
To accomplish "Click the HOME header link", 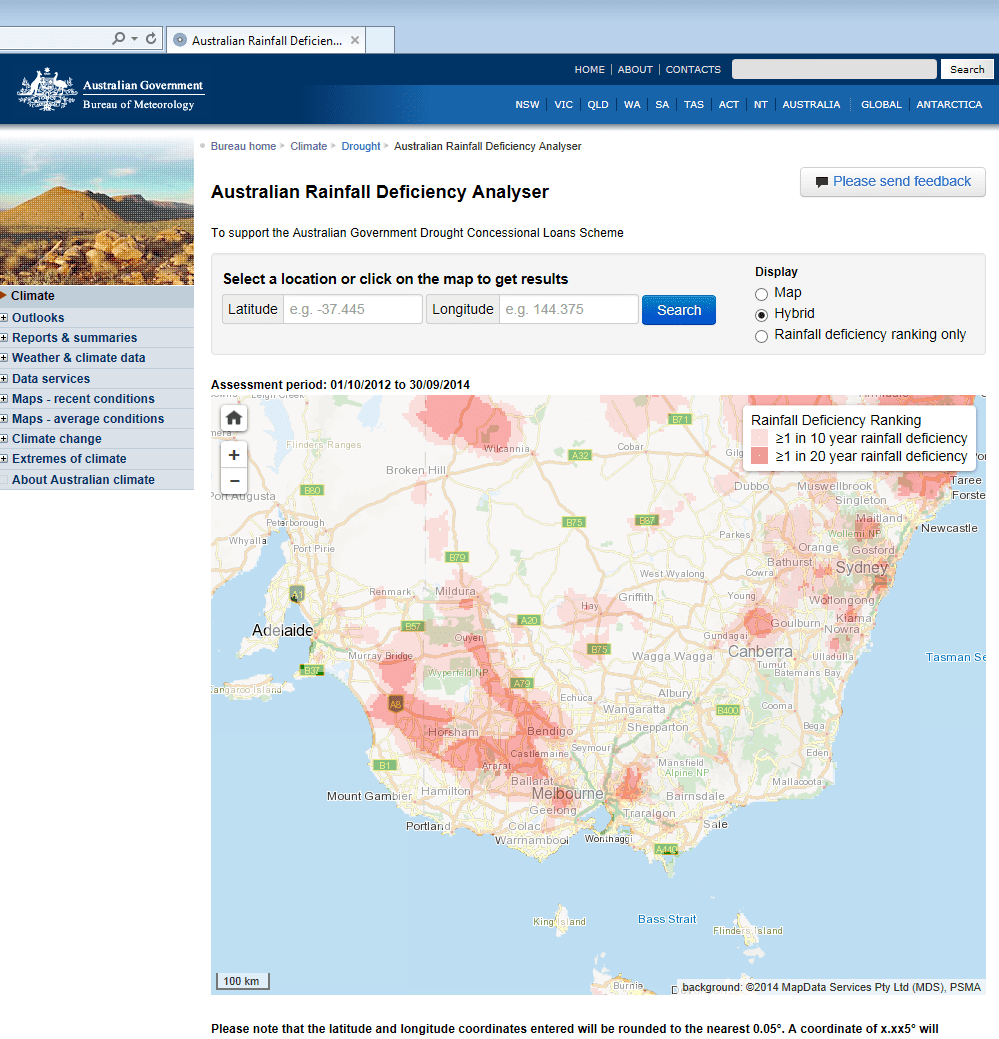I will click(590, 70).
